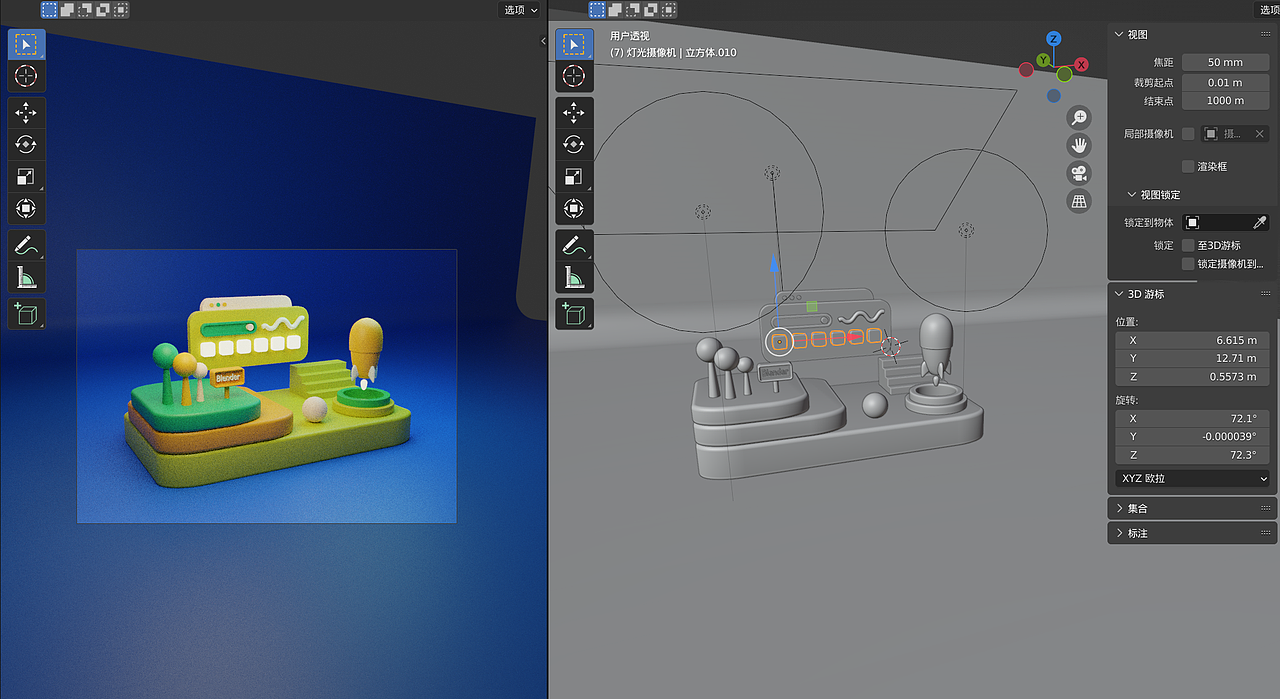
Task: Select the Cursor tool in right viewport
Action: coord(574,76)
